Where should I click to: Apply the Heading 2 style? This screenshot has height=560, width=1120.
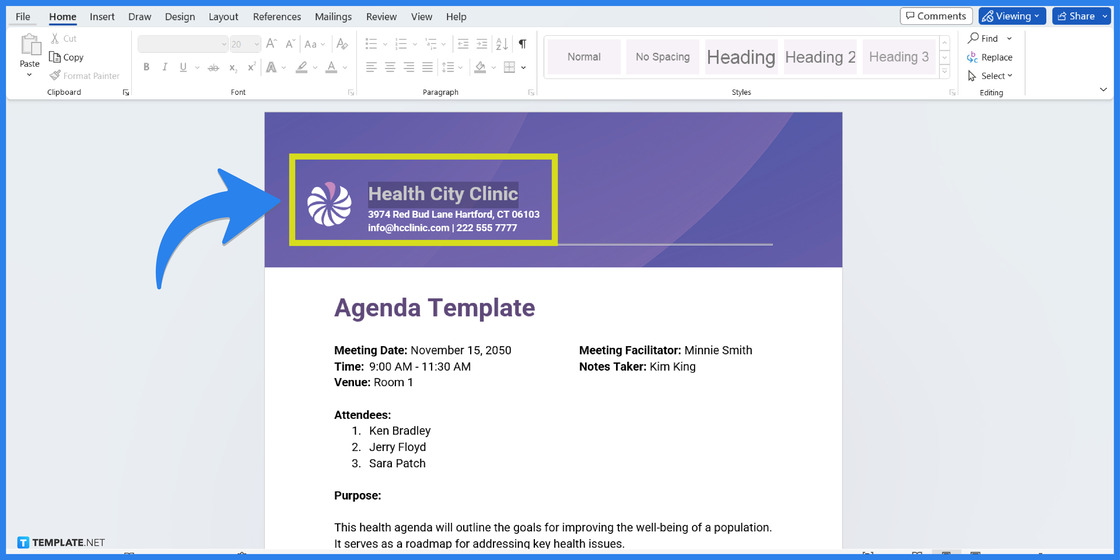pos(820,57)
